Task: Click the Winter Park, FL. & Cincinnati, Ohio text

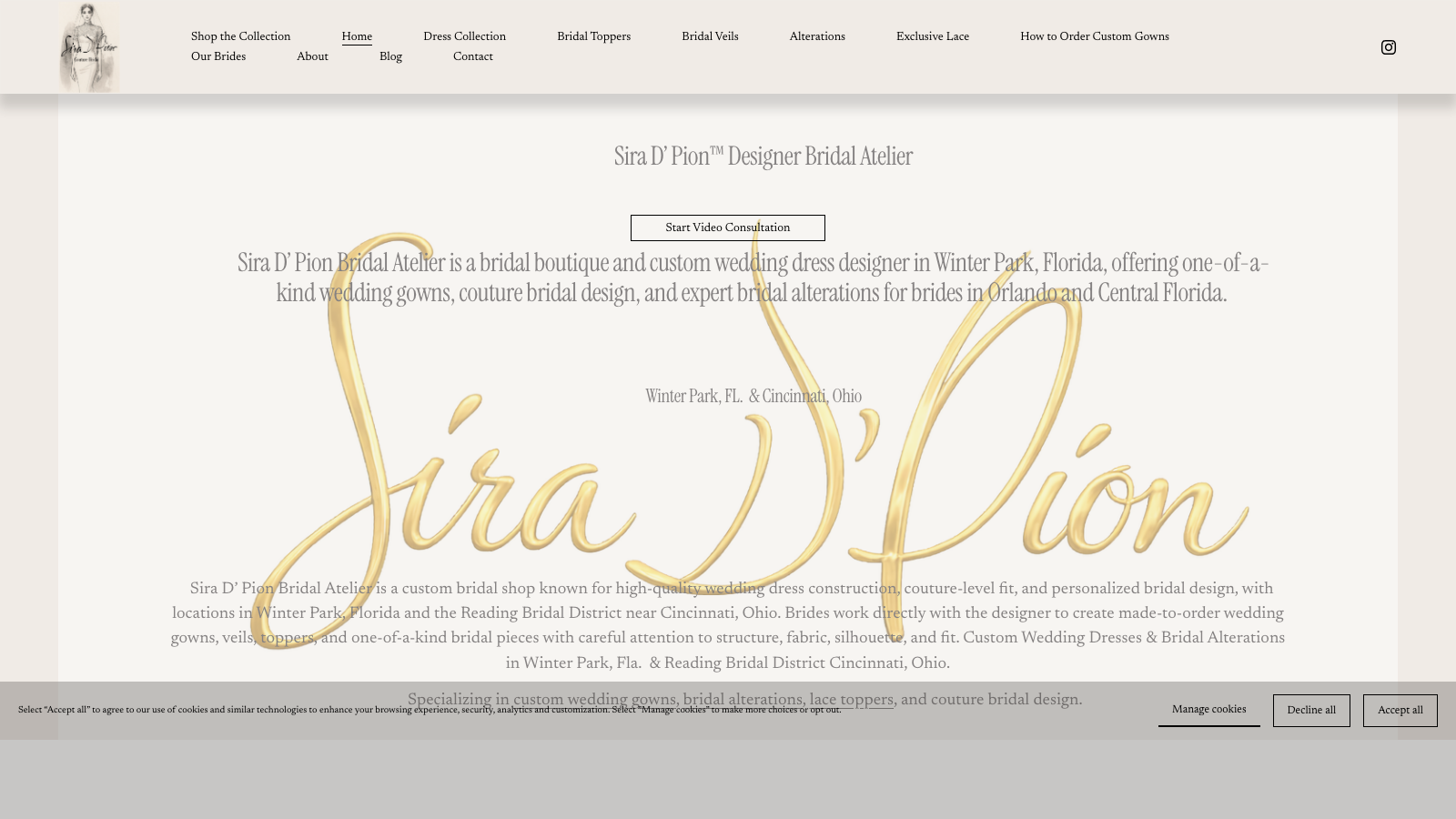Action: pos(753,397)
